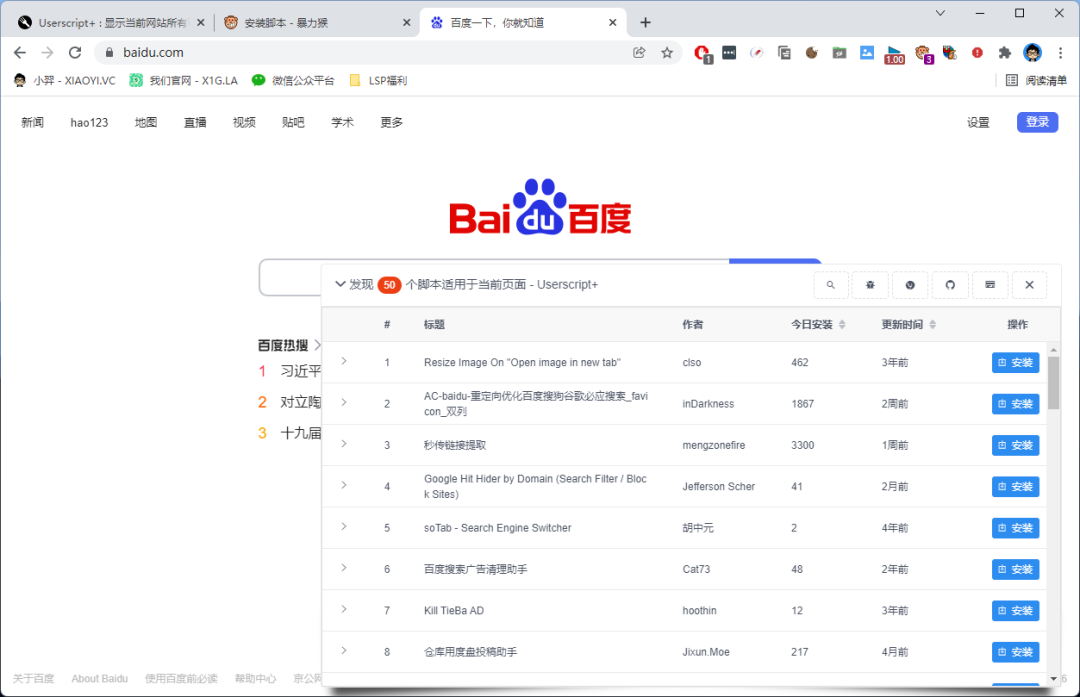Open the Extensions puzzle piece menu

pyautogui.click(x=1005, y=52)
